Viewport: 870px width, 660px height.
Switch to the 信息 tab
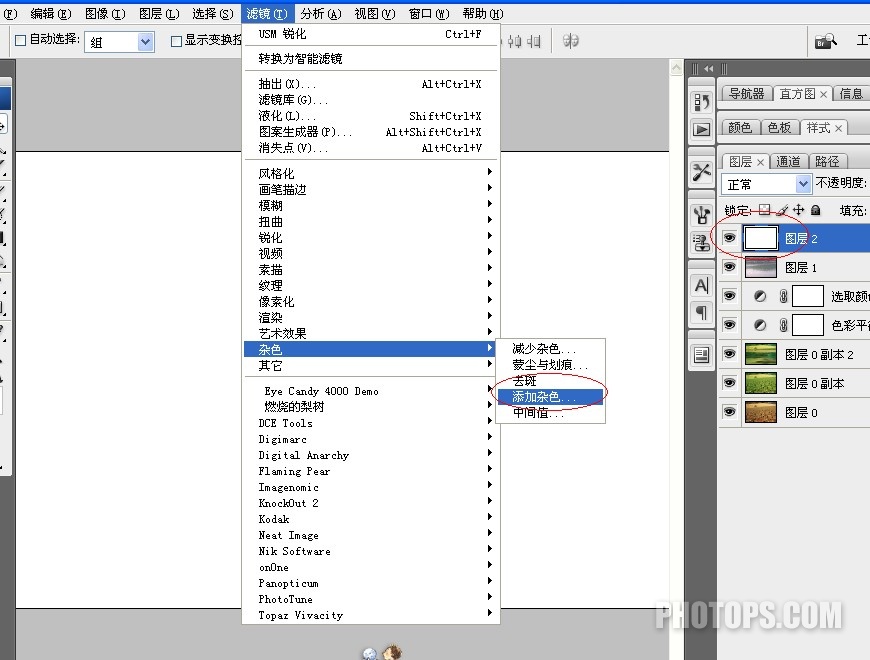[851, 94]
